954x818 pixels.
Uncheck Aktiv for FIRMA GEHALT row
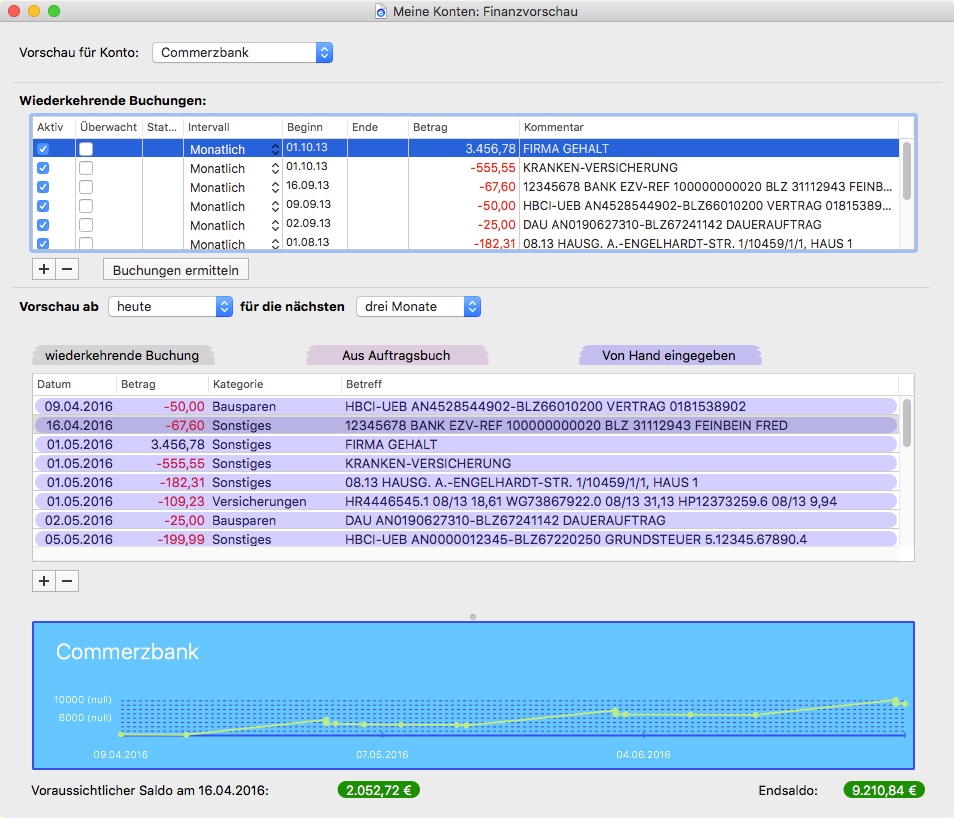tap(43, 149)
